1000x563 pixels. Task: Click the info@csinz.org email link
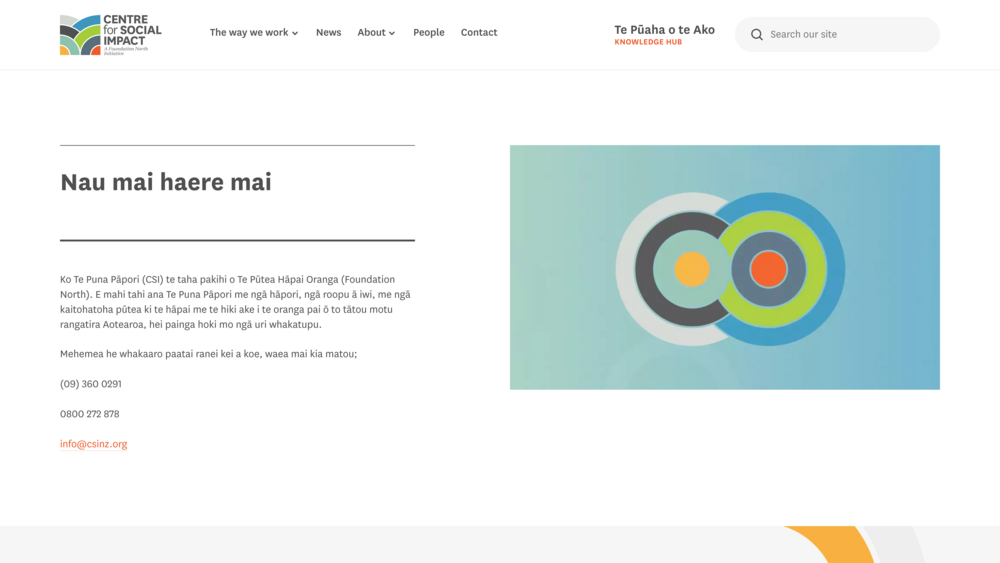click(93, 444)
